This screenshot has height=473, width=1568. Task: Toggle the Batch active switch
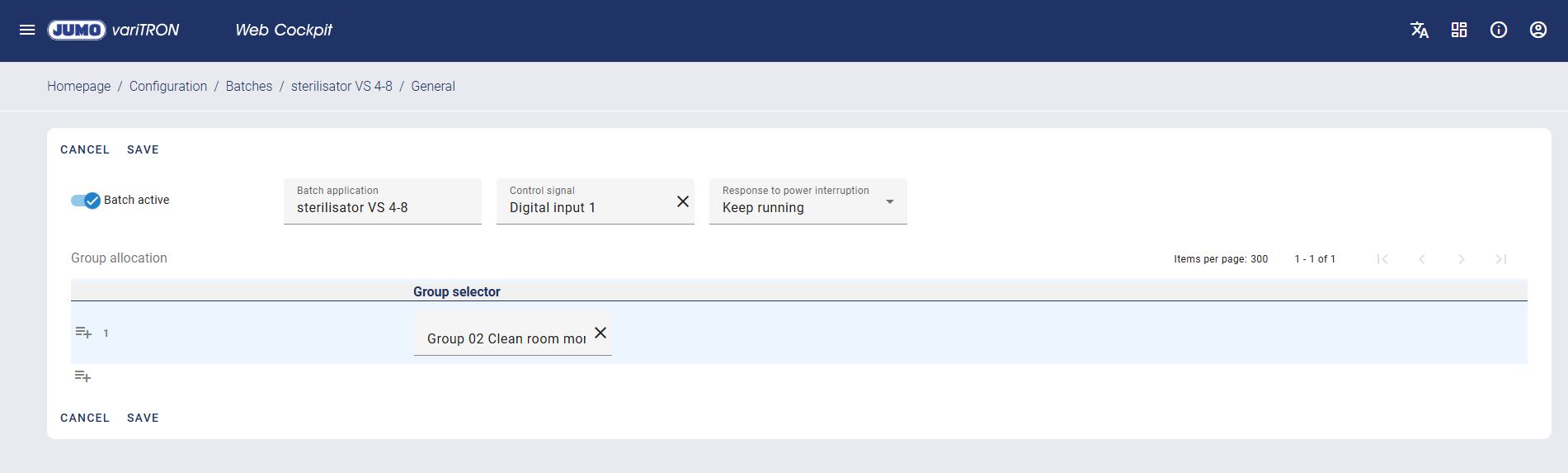click(x=85, y=201)
